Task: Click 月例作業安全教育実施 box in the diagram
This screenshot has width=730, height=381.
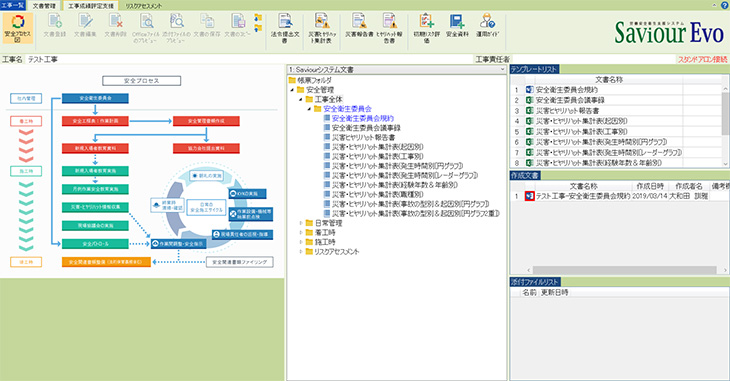Action: pyautogui.click(x=95, y=189)
